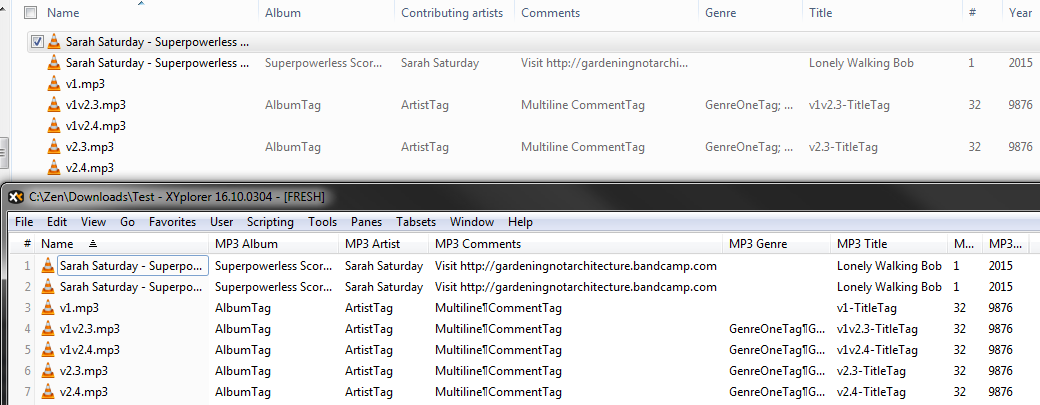Open the Tabsets menu

click(x=417, y=222)
